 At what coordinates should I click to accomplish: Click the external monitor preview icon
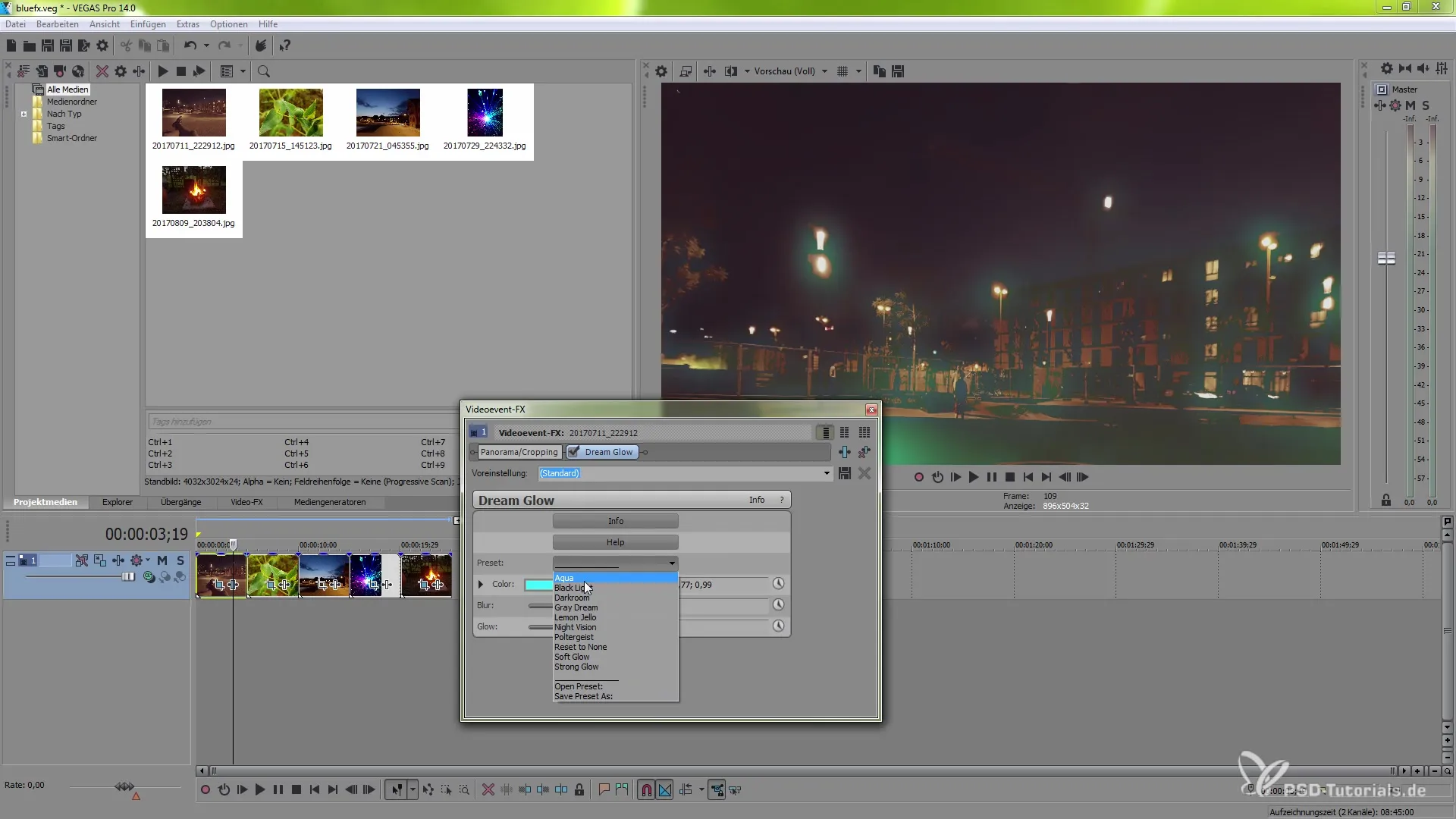tap(686, 71)
